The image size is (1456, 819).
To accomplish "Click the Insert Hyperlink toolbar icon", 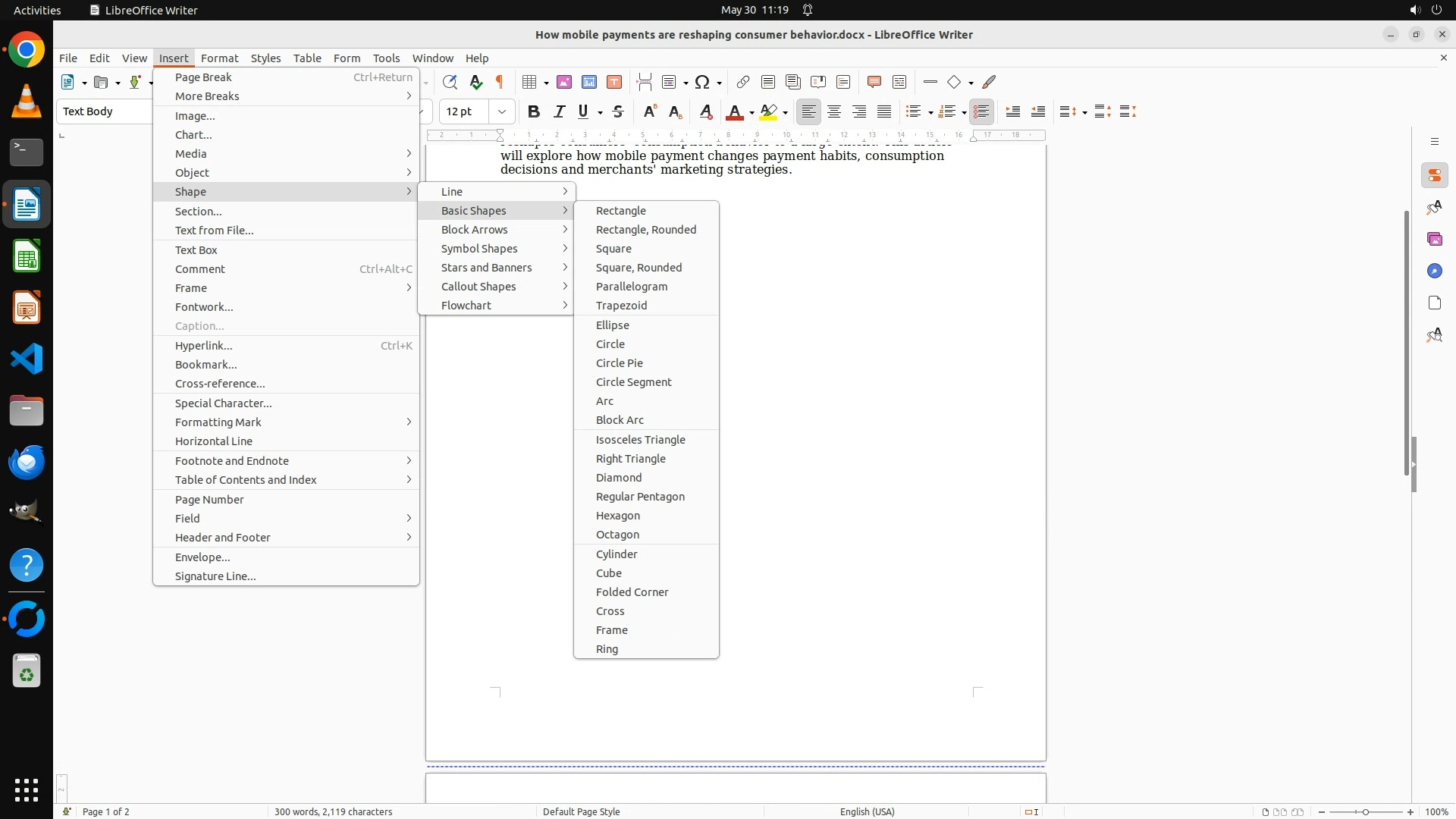I will [743, 82].
